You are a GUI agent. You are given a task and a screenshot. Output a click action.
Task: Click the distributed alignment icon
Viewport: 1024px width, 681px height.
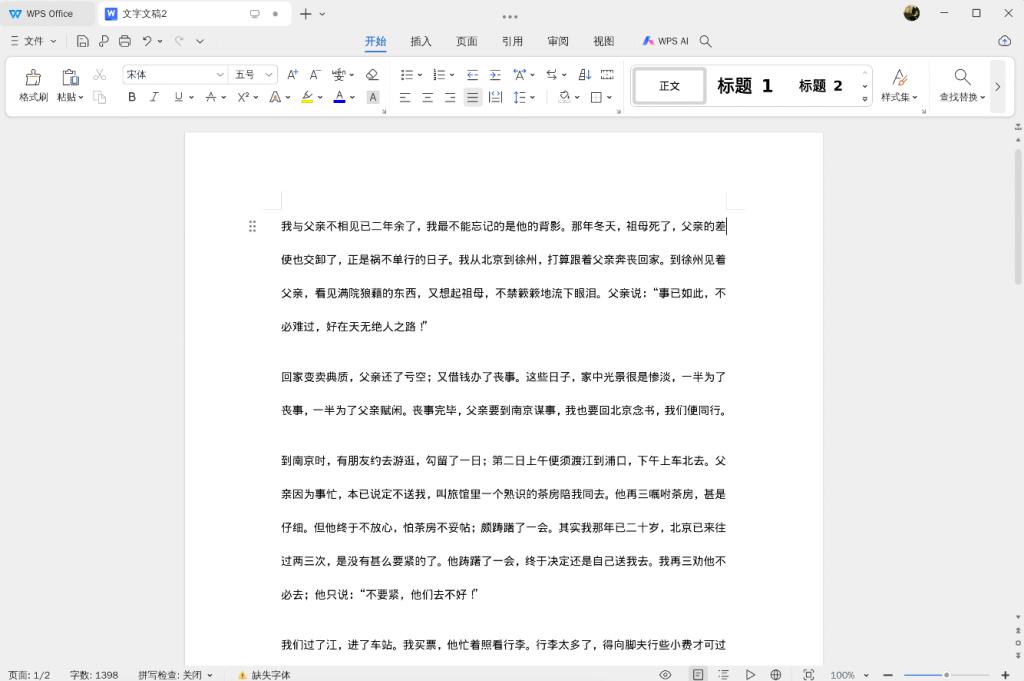click(x=496, y=97)
